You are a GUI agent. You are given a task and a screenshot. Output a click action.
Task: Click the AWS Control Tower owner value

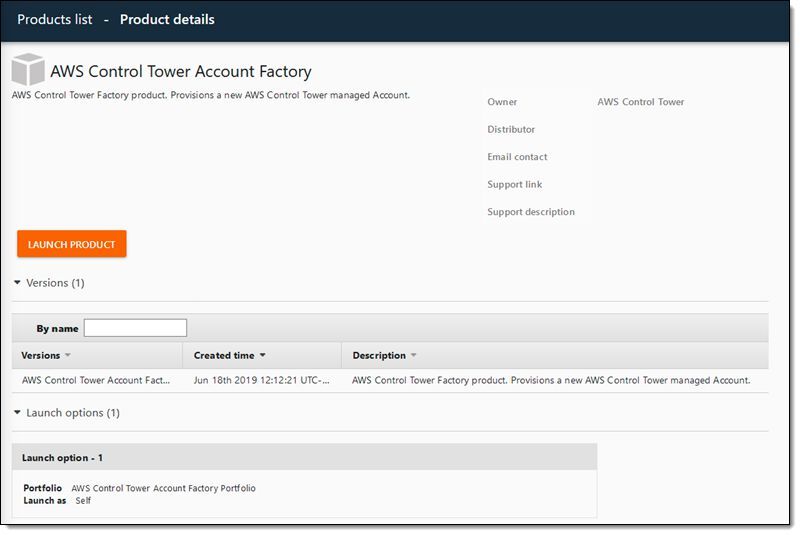coord(641,102)
